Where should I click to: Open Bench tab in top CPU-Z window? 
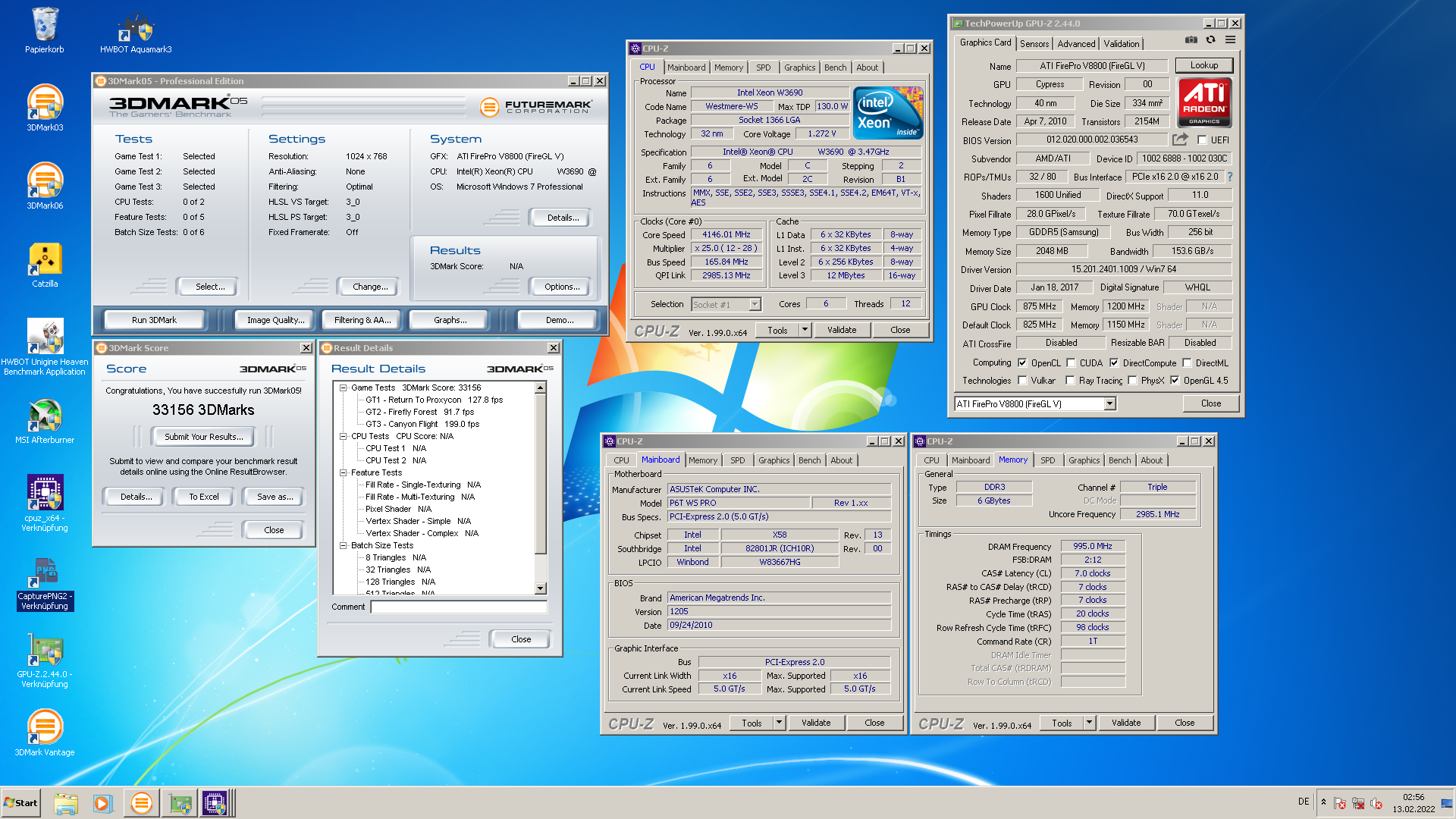tap(835, 67)
